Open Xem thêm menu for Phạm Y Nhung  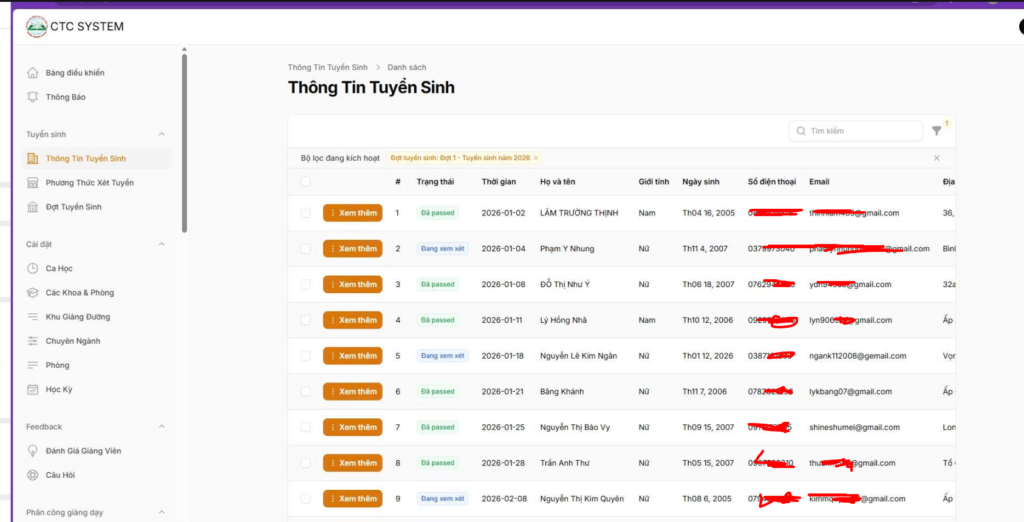353,248
